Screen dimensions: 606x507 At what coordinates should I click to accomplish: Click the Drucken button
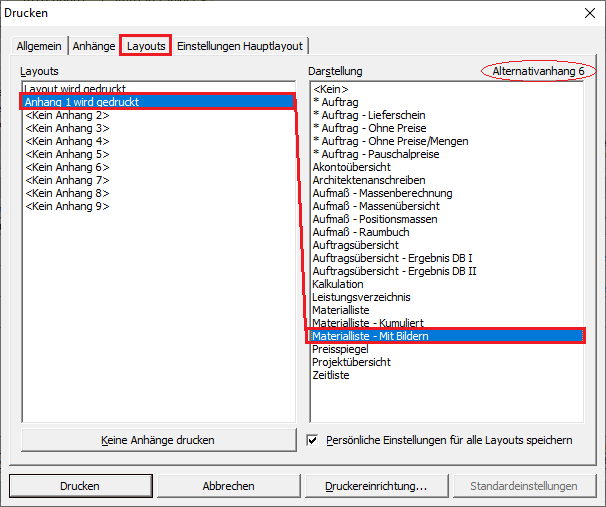[80, 486]
